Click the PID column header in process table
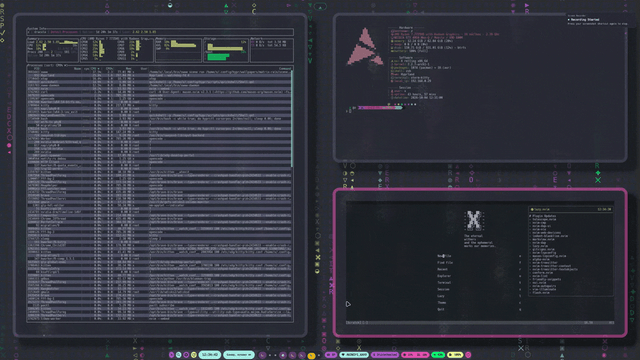640x360 pixels. [x=36, y=69]
